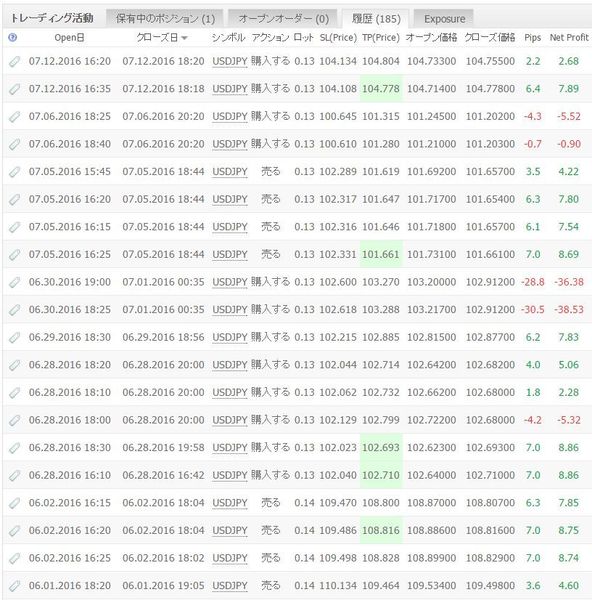Click close price 104.75500
592x600 pixels.
pos(490,61)
